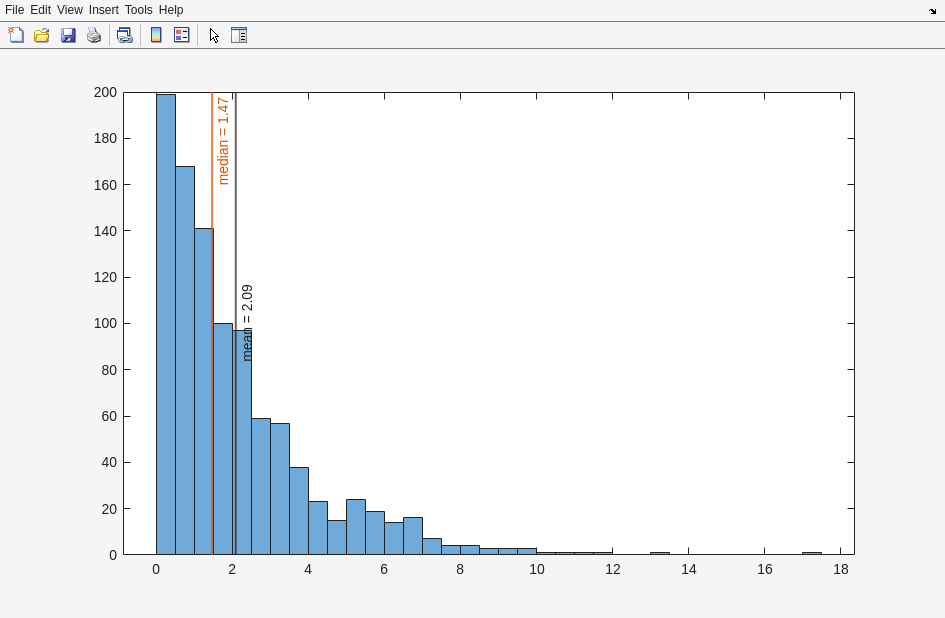
Task: Expand the Insert menu
Action: pyautogui.click(x=104, y=10)
